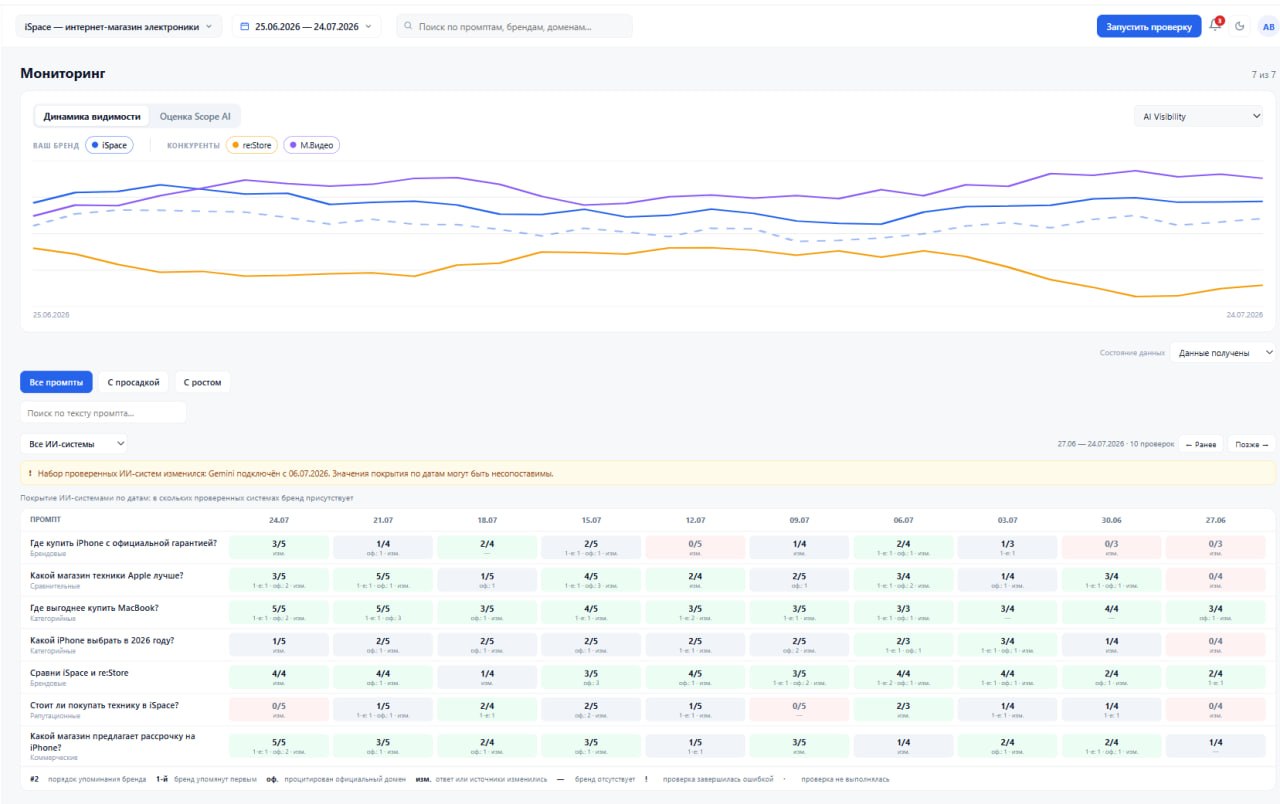Viewport: 1280px width, 804px height.
Task: Expand the Все ИИ-системы filter dropdown
Action: (x=73, y=443)
